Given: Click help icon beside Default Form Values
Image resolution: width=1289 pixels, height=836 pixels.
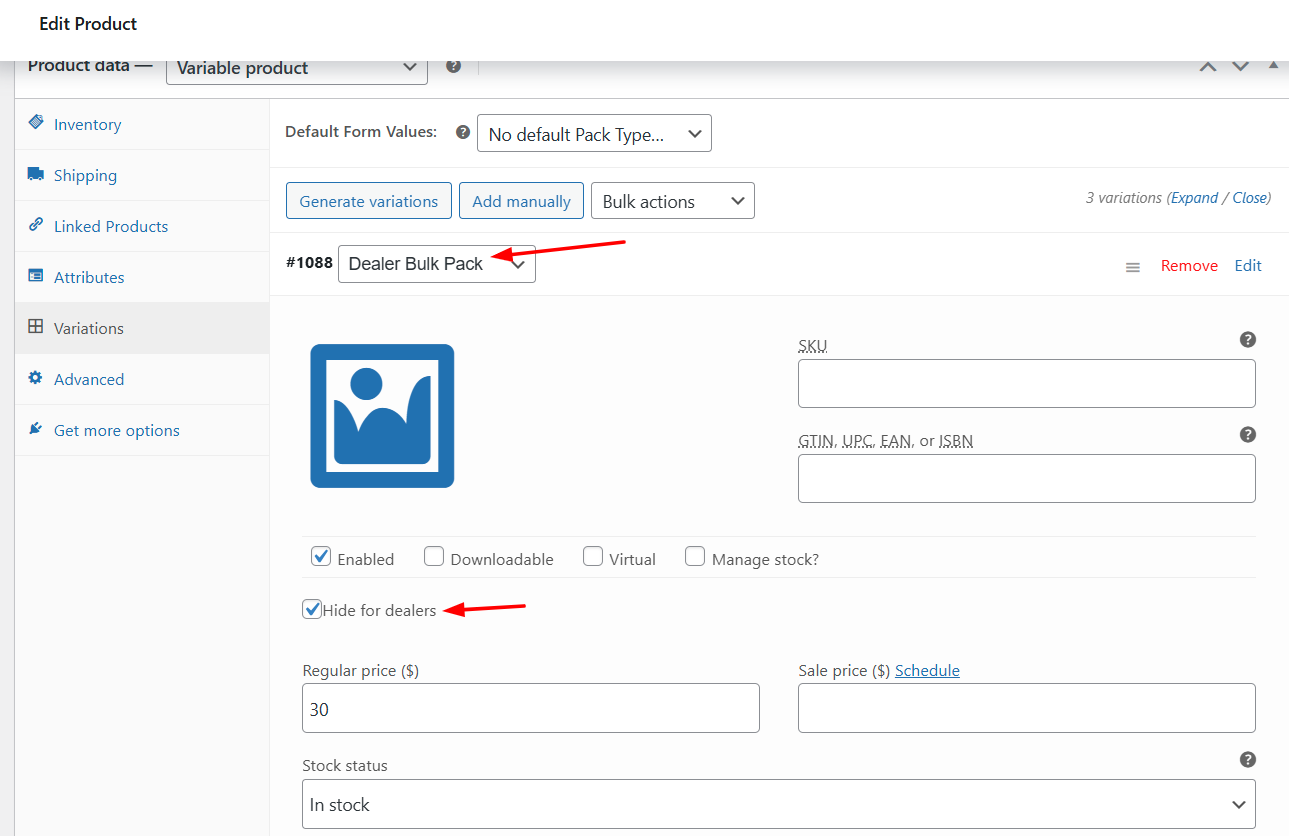Looking at the screenshot, I should 463,132.
